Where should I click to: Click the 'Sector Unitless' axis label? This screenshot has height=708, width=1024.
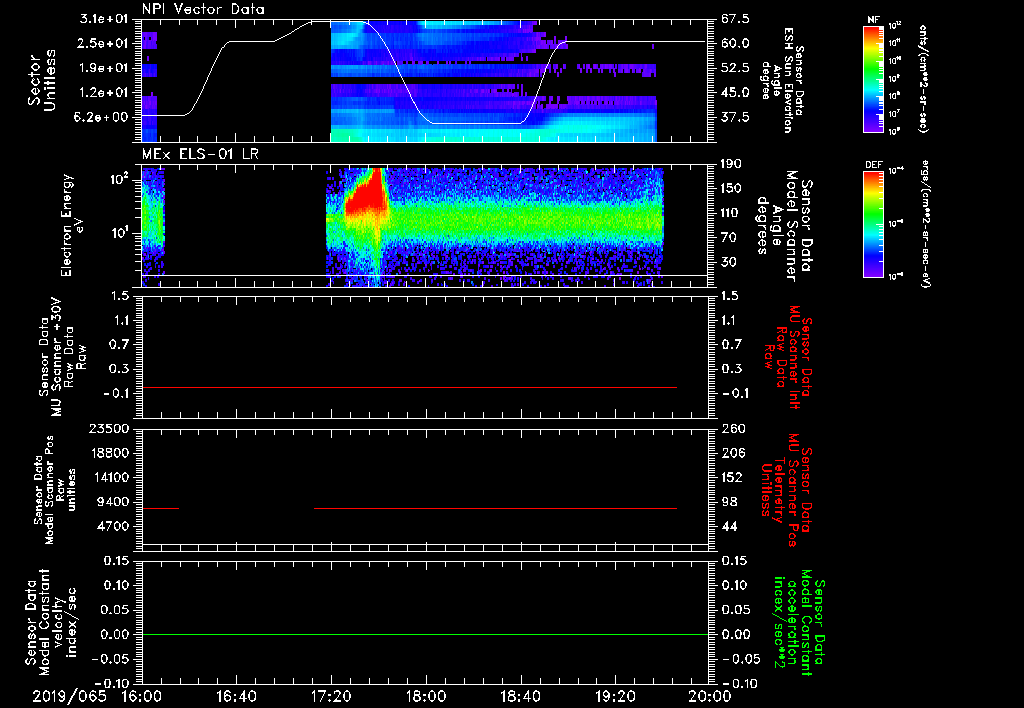point(41,80)
